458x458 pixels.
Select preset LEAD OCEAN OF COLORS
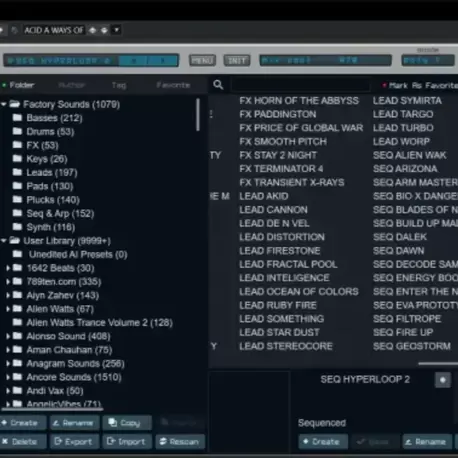click(299, 292)
